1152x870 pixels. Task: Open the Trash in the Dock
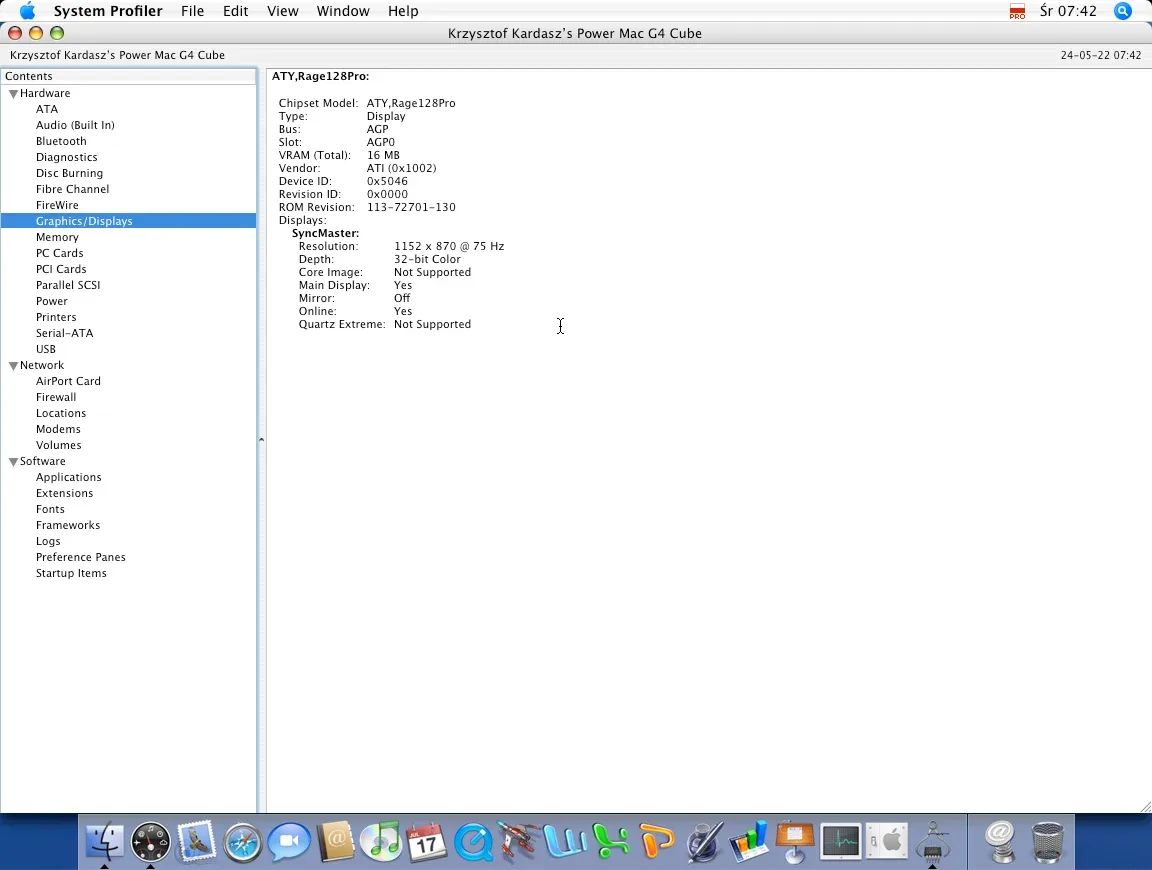(x=1047, y=842)
